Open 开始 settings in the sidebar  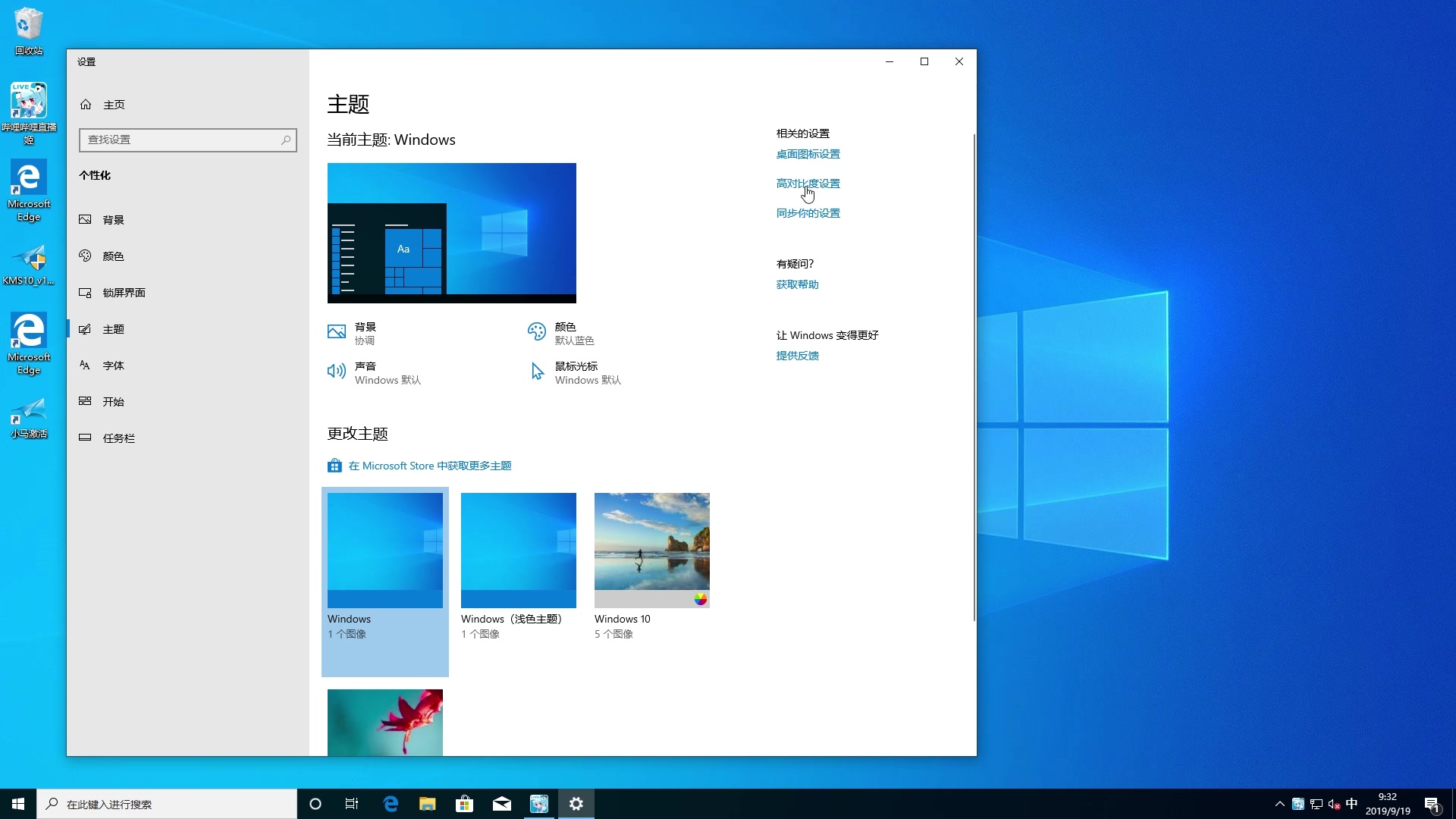click(x=85, y=401)
